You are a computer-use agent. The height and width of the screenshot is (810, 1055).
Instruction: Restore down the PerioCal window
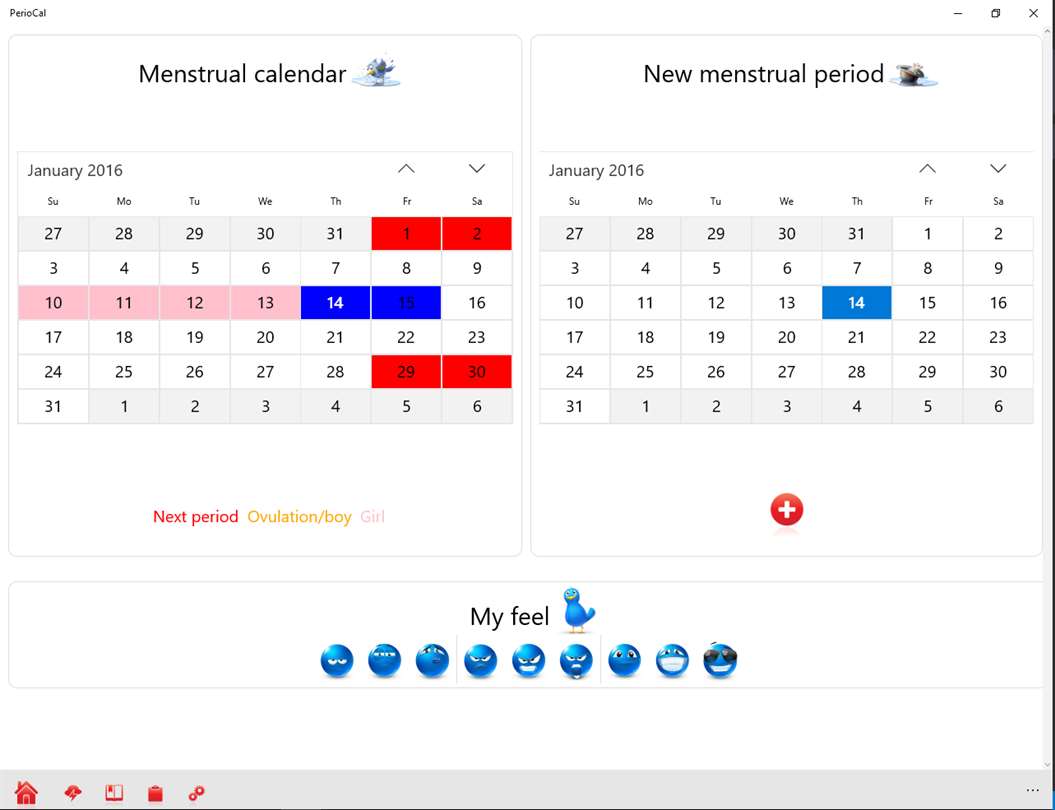tap(996, 13)
